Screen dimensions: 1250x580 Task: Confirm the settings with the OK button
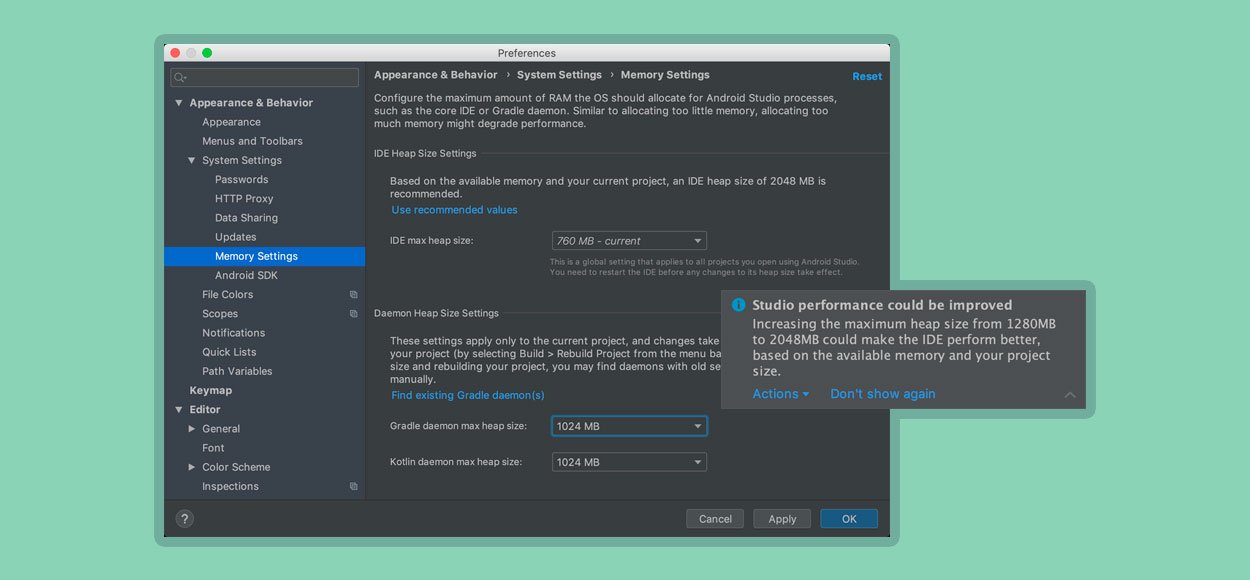[x=849, y=519]
